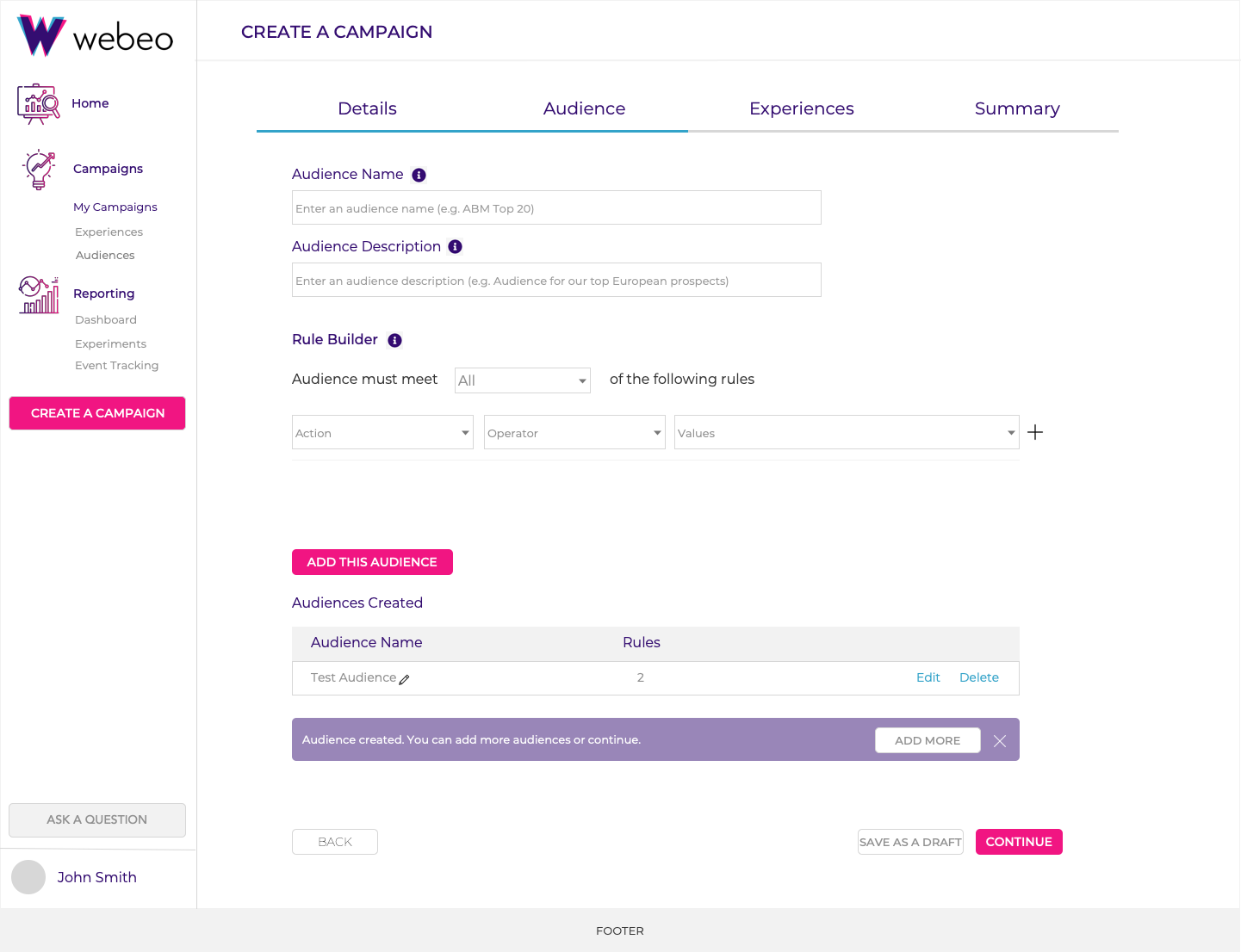Click the Add More button
1241x952 pixels.
point(928,740)
